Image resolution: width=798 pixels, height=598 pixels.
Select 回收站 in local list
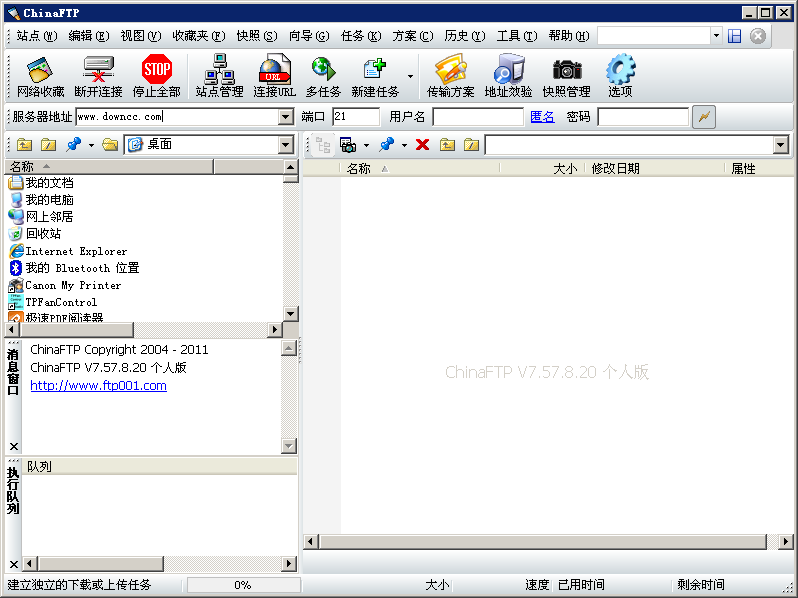click(35, 234)
